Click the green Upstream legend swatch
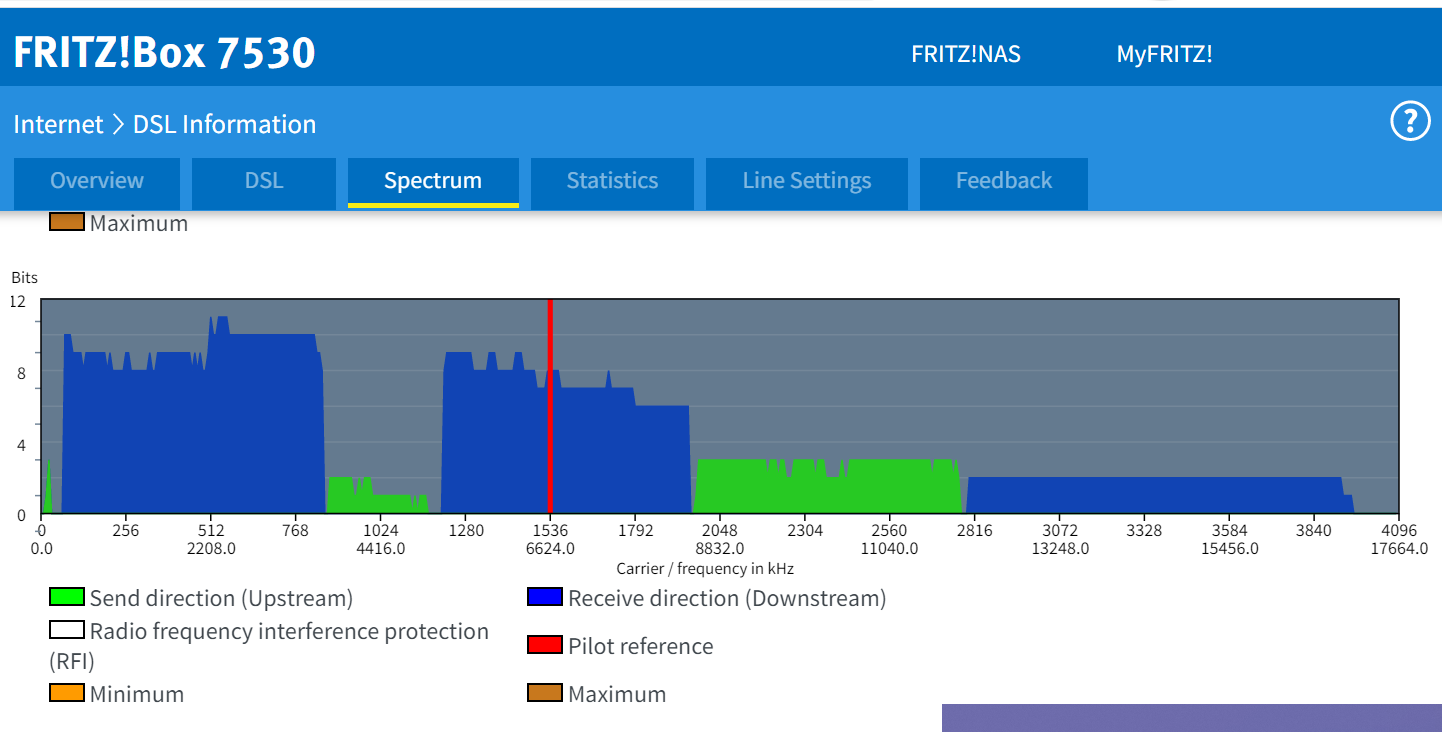The image size is (1442, 732). 67,598
